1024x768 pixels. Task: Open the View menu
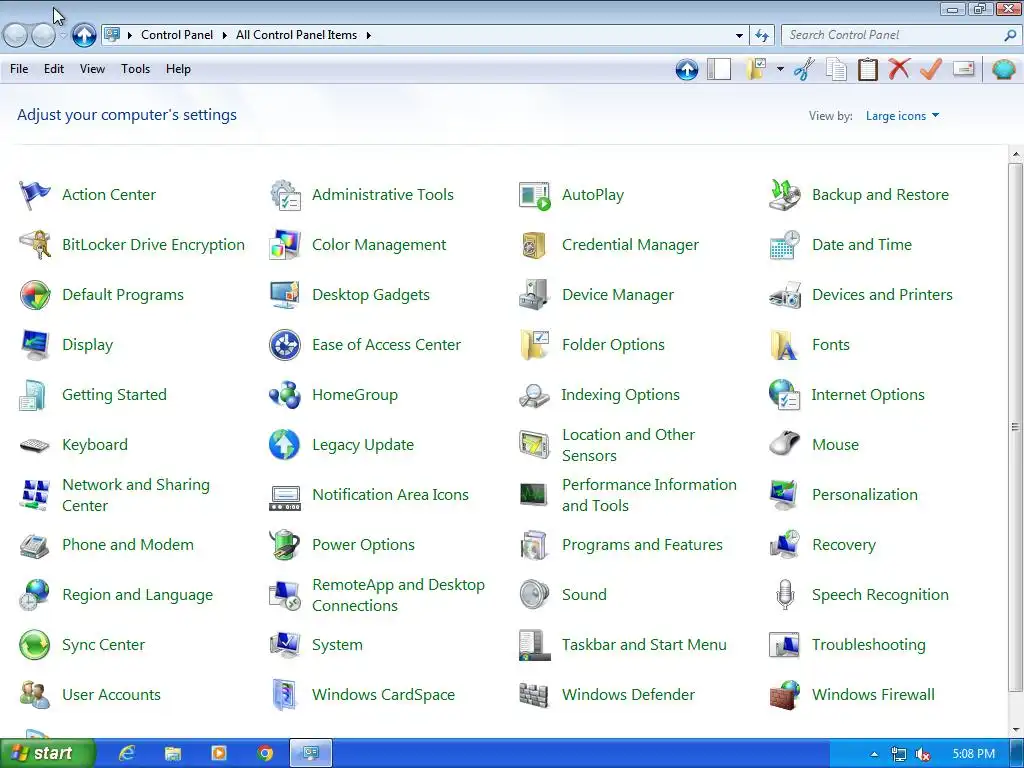pos(92,69)
